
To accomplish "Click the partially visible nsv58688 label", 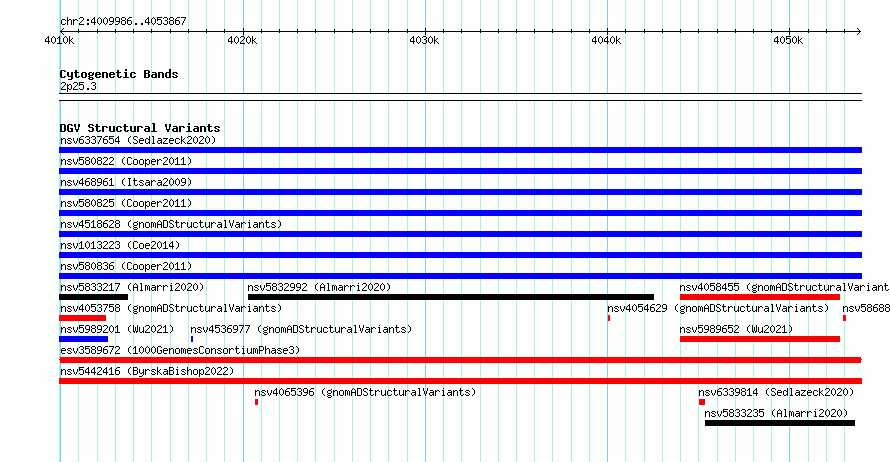I will pyautogui.click(x=866, y=308).
